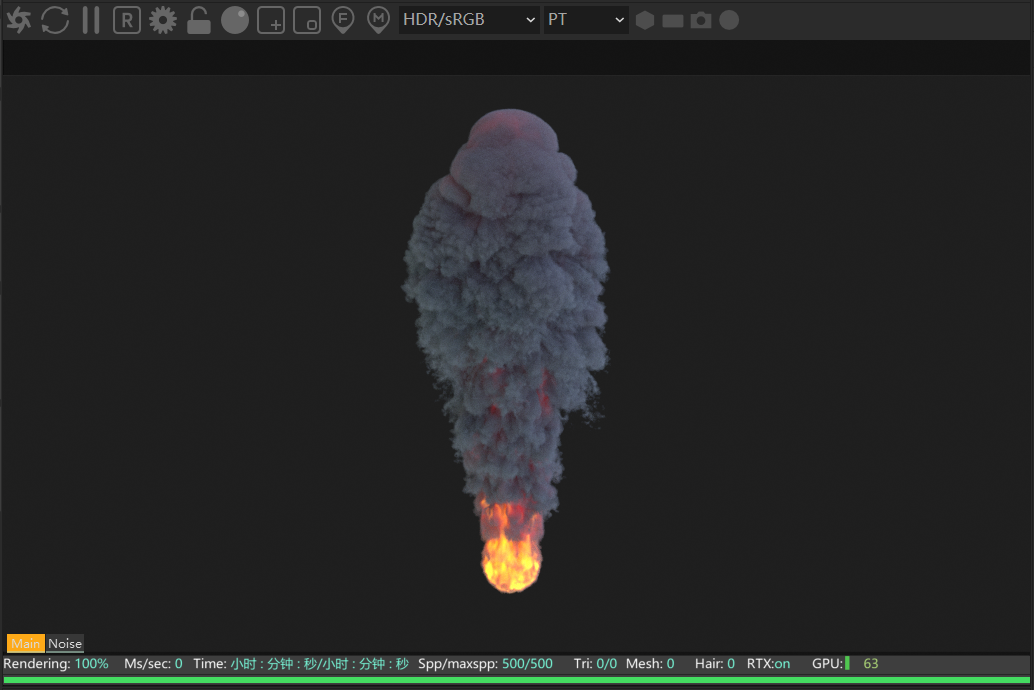
Task: Click the camera snapshot icon on the toolbar
Action: coord(700,19)
